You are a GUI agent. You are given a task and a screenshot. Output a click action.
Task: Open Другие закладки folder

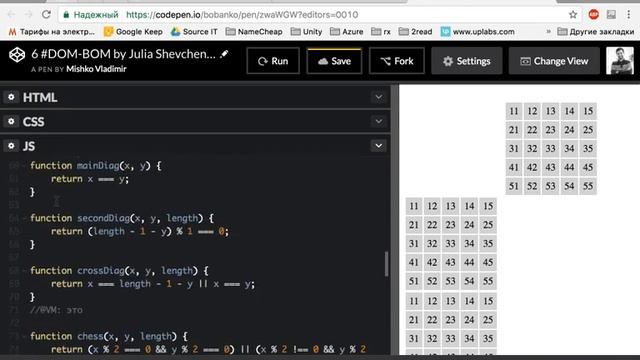click(x=596, y=31)
